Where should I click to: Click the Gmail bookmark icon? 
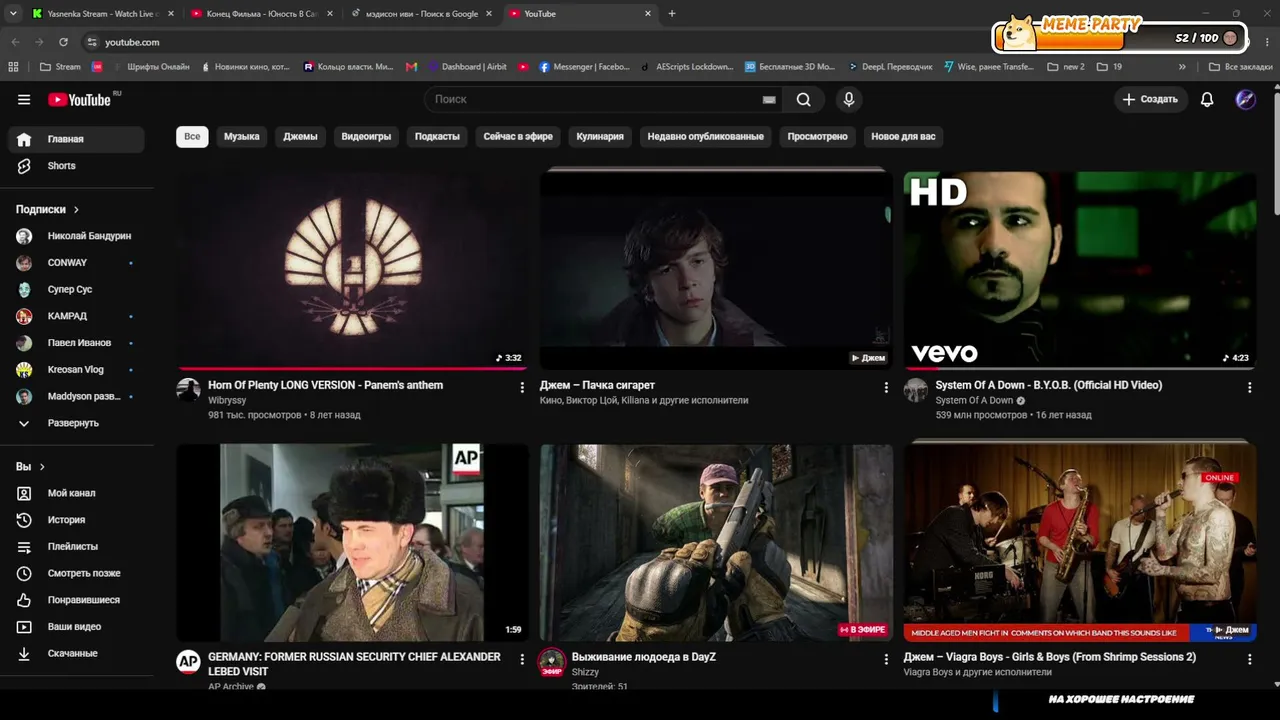411,67
